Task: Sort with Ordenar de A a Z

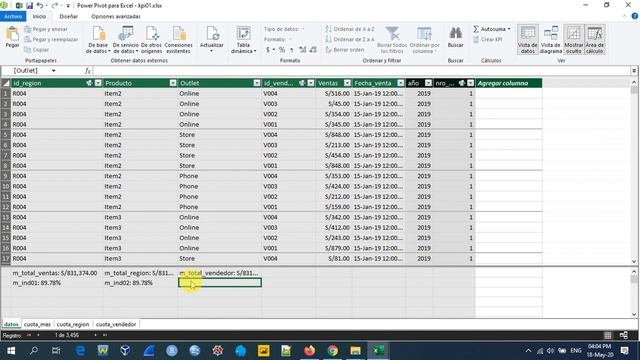Action: [350, 29]
